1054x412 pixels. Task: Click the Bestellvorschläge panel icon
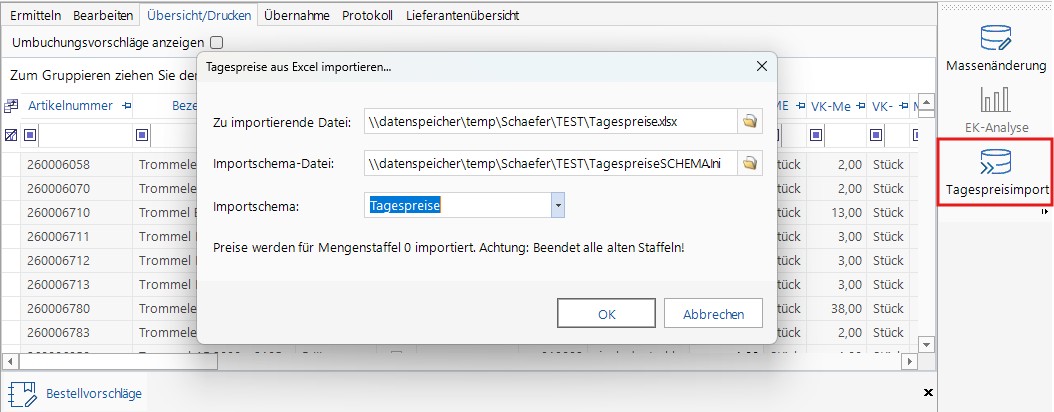(23, 393)
